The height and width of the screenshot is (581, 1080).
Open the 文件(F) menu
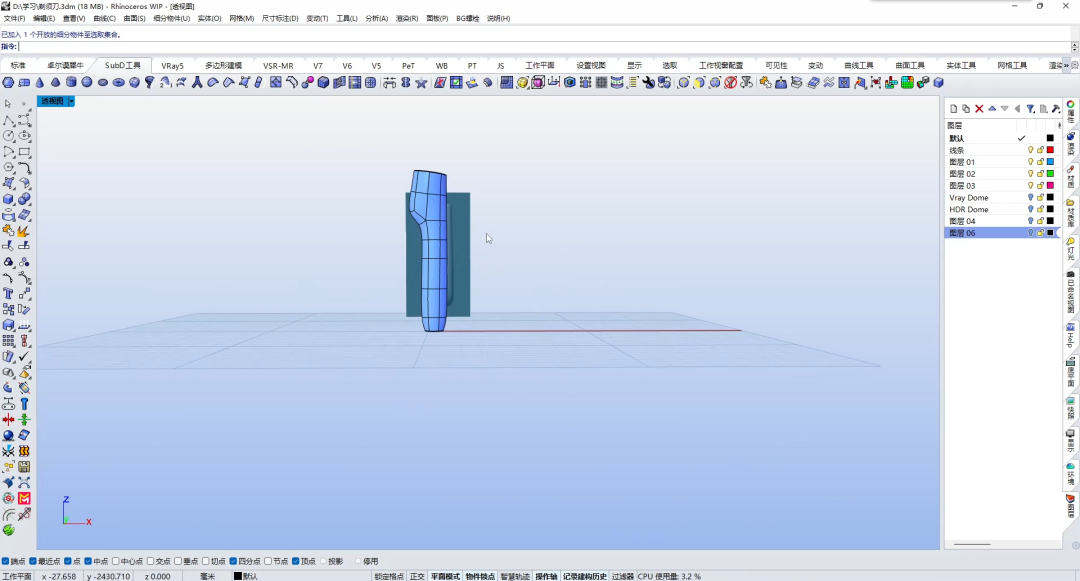(x=14, y=19)
